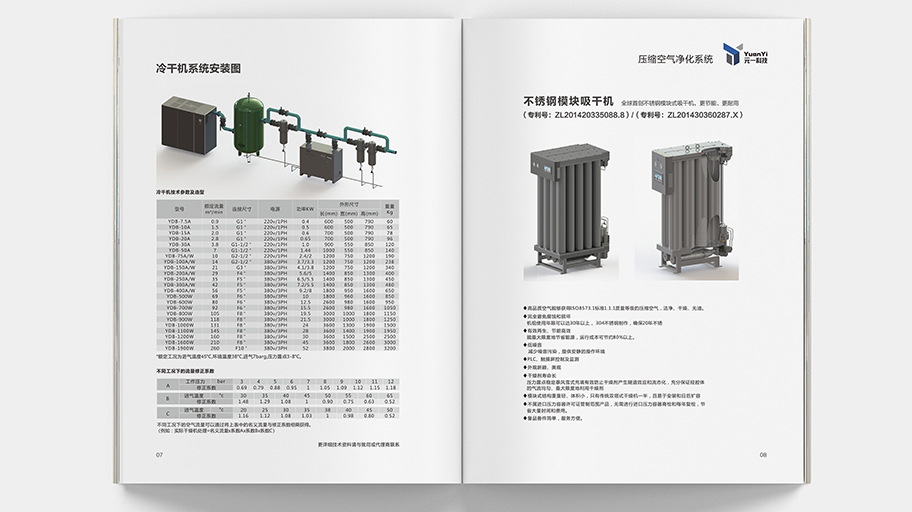Click the correction factor 0.69
Viewport: 912px width, 512px height.
click(241, 387)
